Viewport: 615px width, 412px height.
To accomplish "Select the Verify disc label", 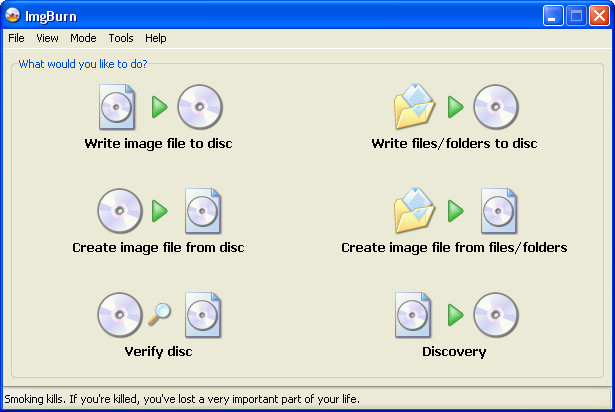I will pyautogui.click(x=158, y=352).
